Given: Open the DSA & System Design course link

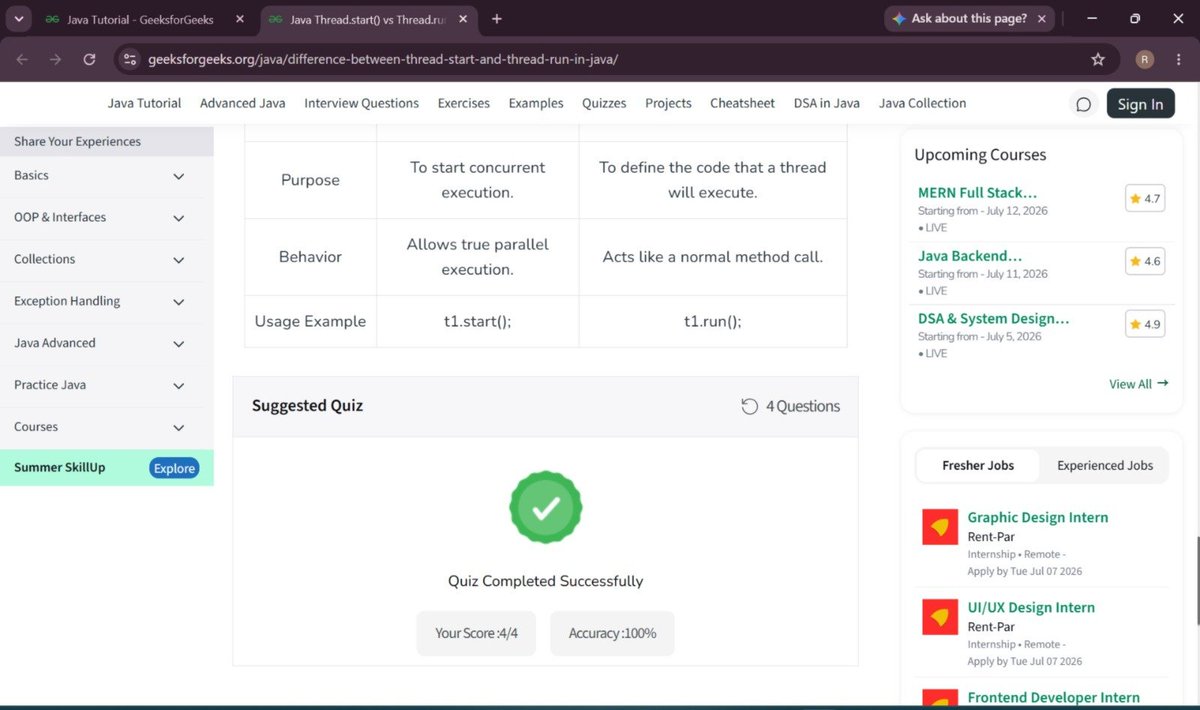Looking at the screenshot, I should pos(994,319).
